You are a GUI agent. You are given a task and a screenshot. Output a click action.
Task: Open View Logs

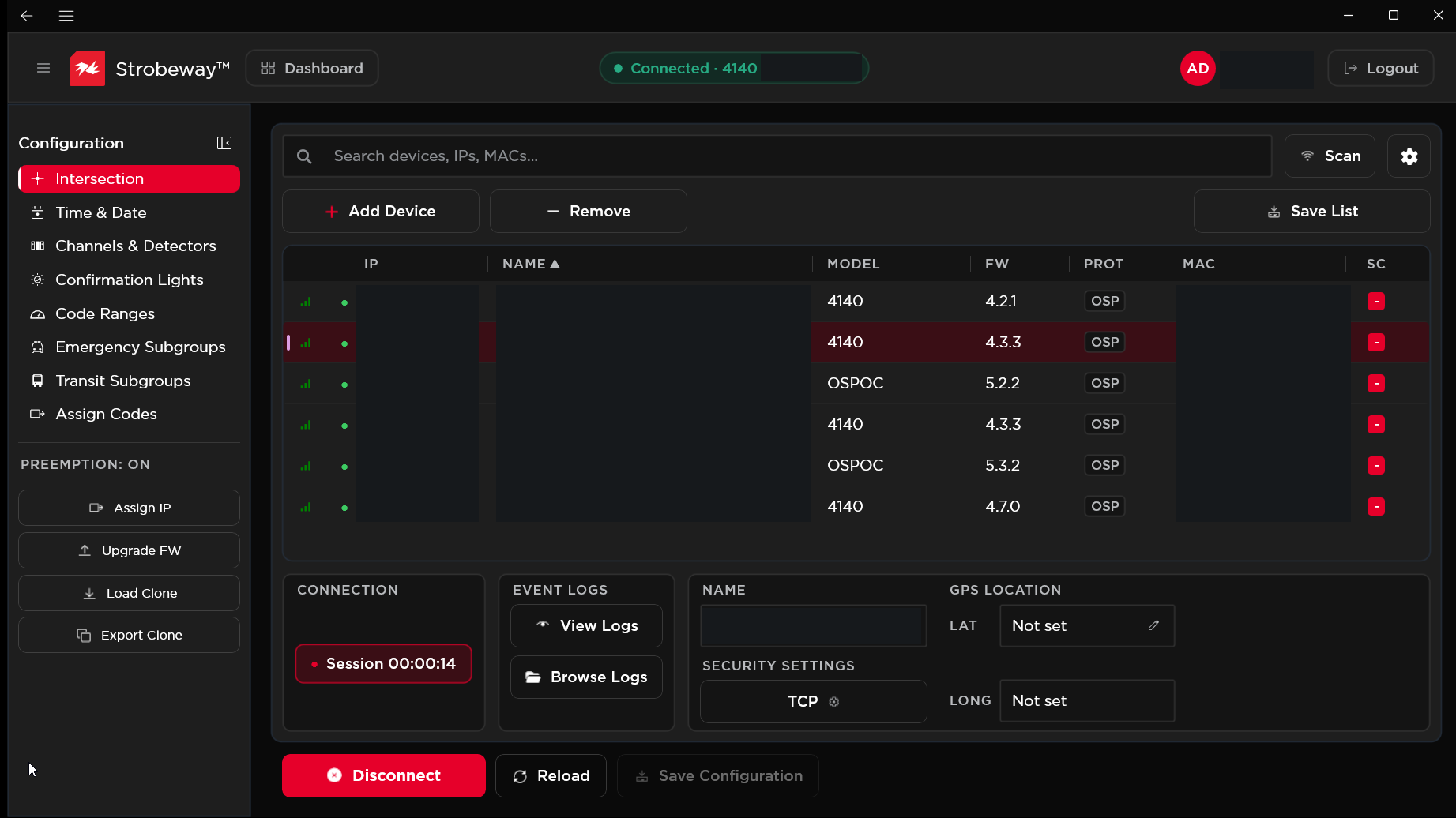pyautogui.click(x=586, y=625)
